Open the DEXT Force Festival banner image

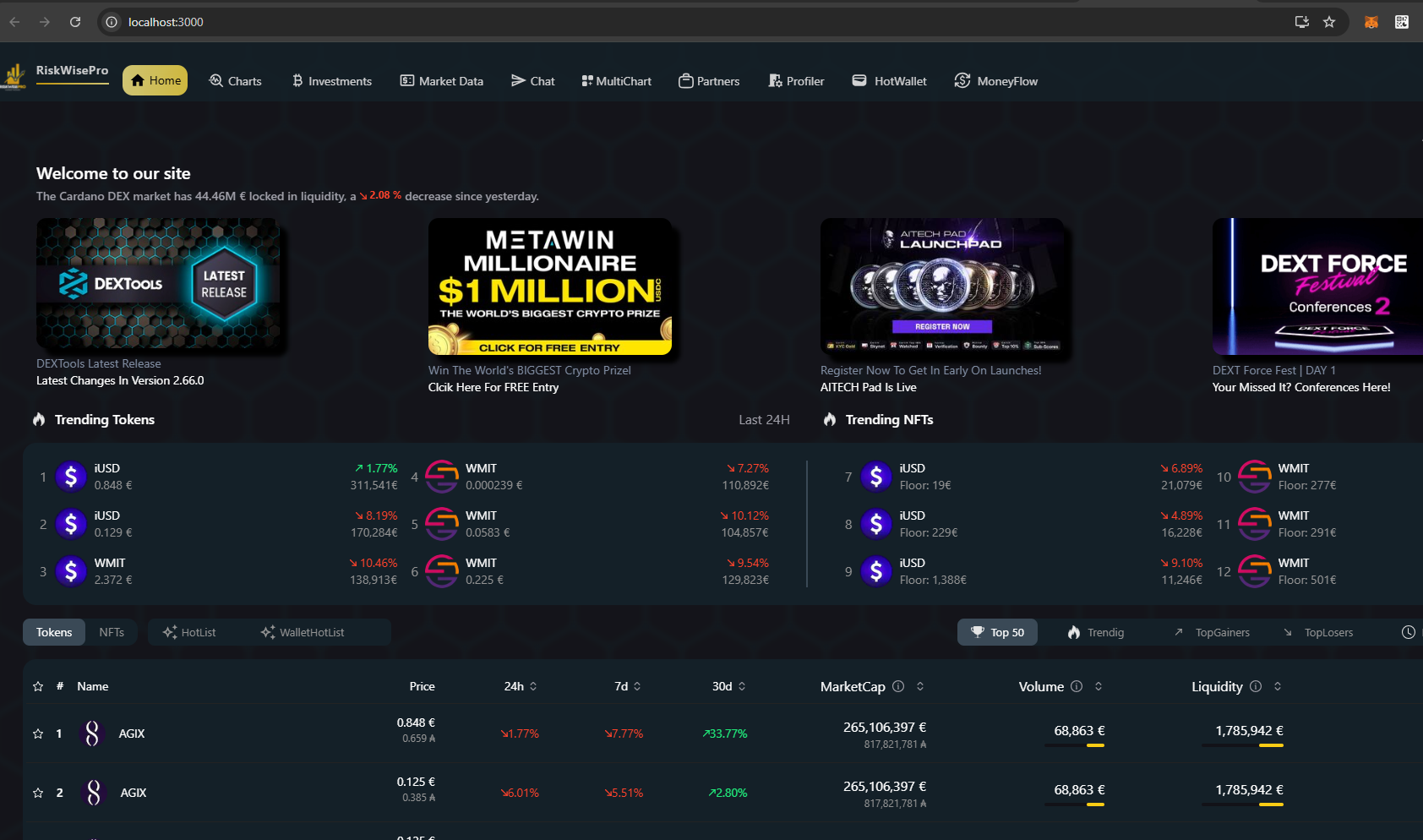pyautogui.click(x=1317, y=287)
